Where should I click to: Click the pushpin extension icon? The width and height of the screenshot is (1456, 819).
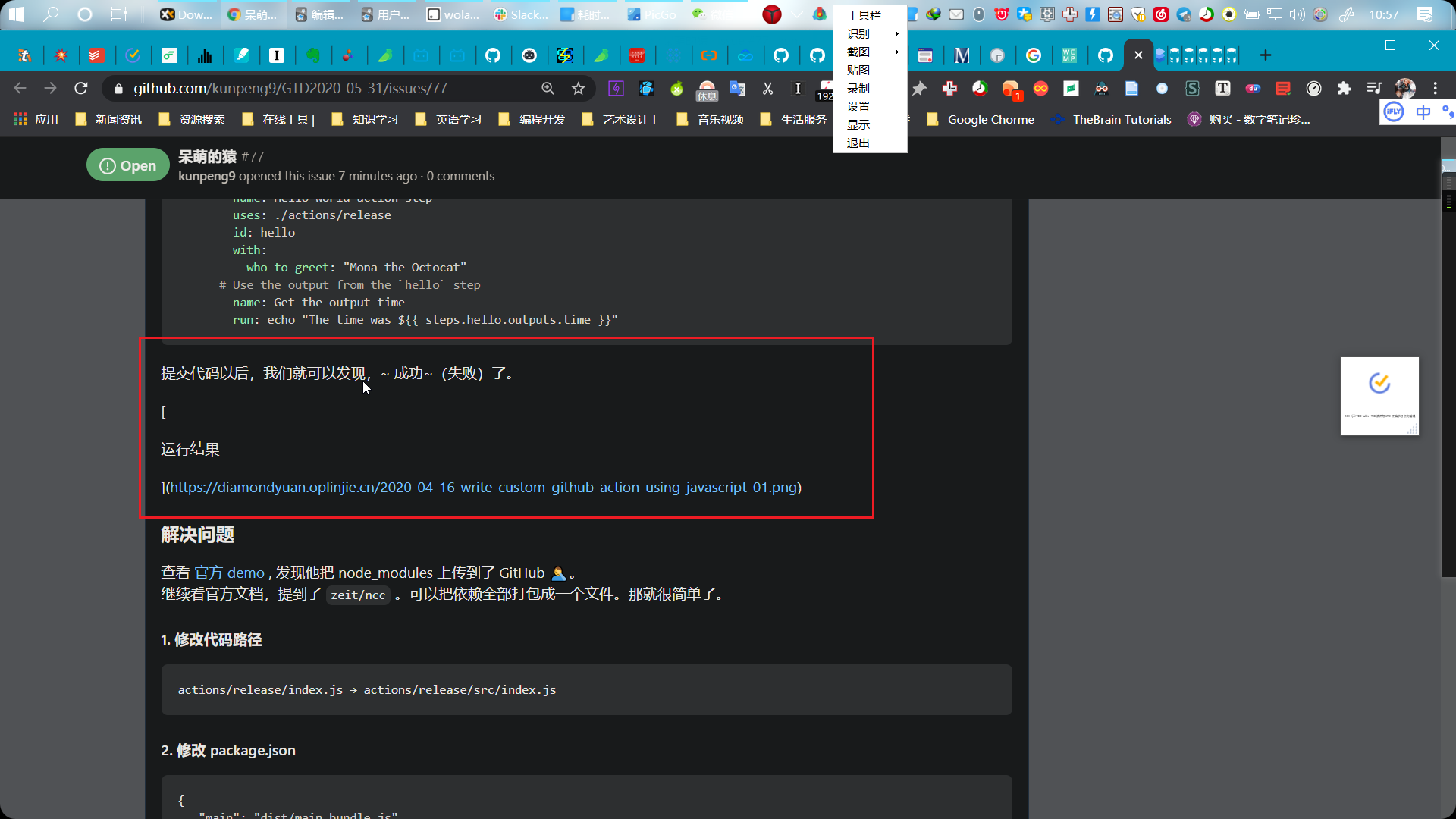[919, 89]
